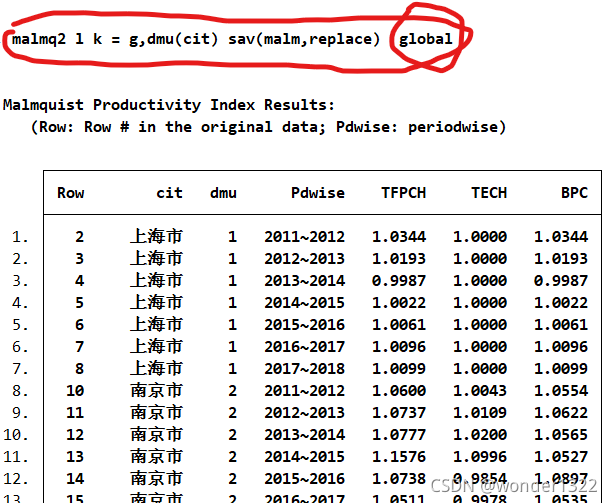Click period 2017~2018 for 上海市
The image size is (612, 503).
[x=304, y=368]
